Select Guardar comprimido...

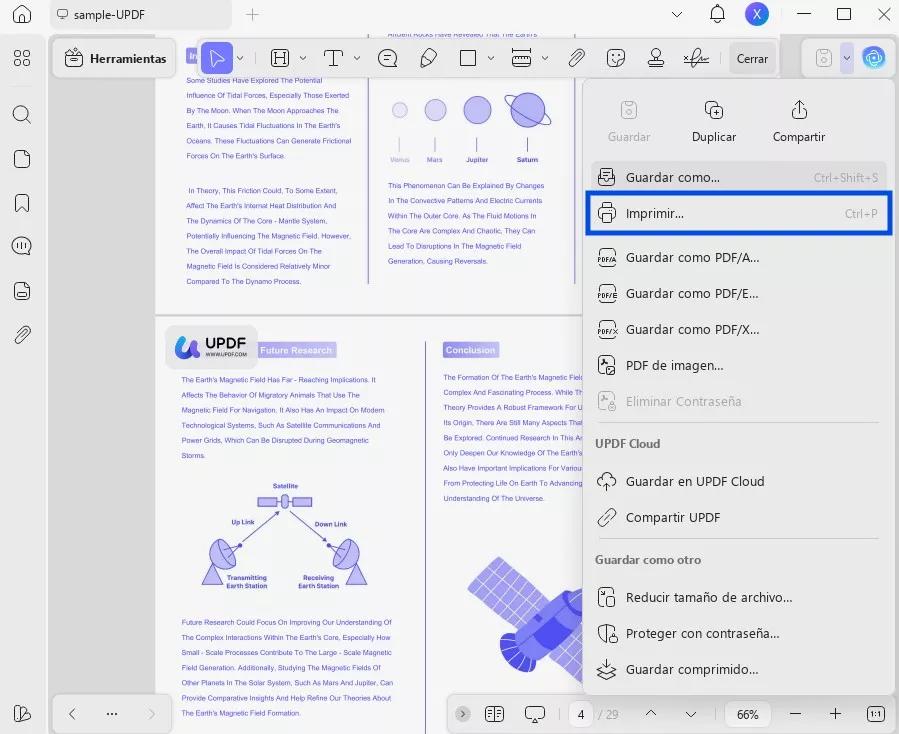tap(737, 670)
